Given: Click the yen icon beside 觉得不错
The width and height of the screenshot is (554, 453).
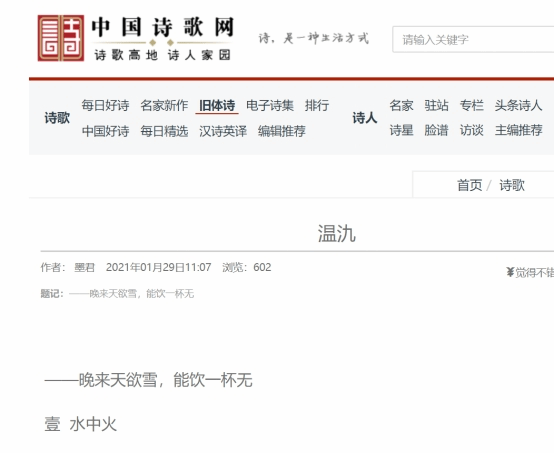Looking at the screenshot, I should [x=510, y=272].
